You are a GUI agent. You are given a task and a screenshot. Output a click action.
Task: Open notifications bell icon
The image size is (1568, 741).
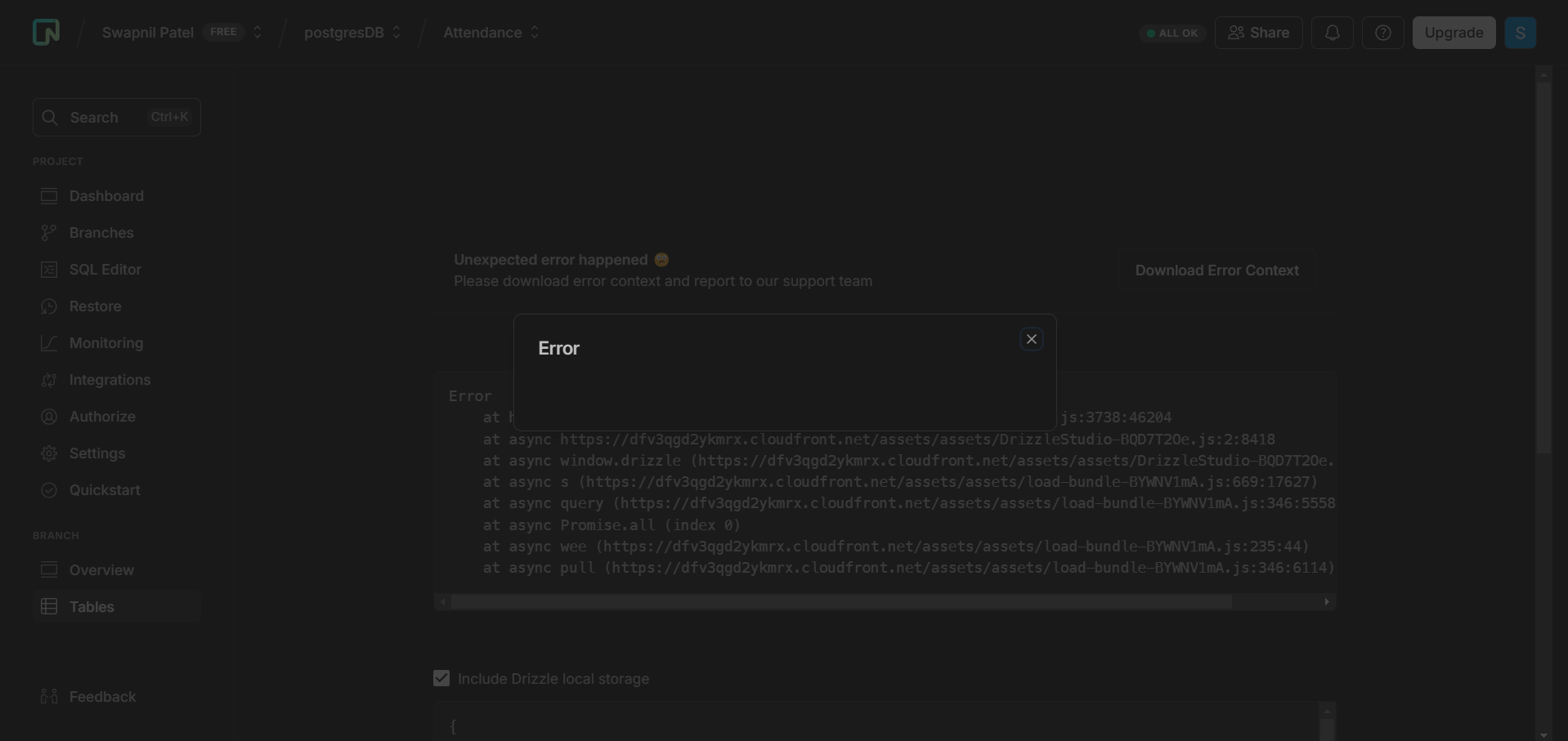pos(1333,33)
